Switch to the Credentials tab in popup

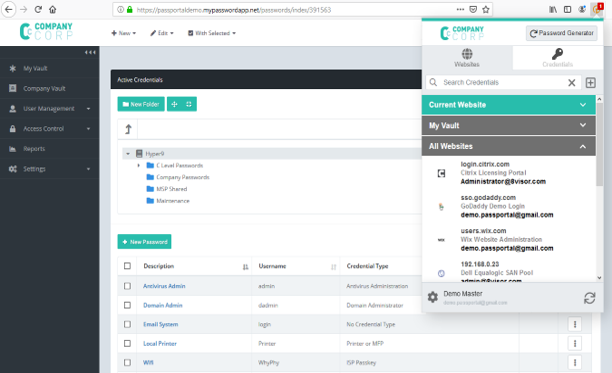557,58
